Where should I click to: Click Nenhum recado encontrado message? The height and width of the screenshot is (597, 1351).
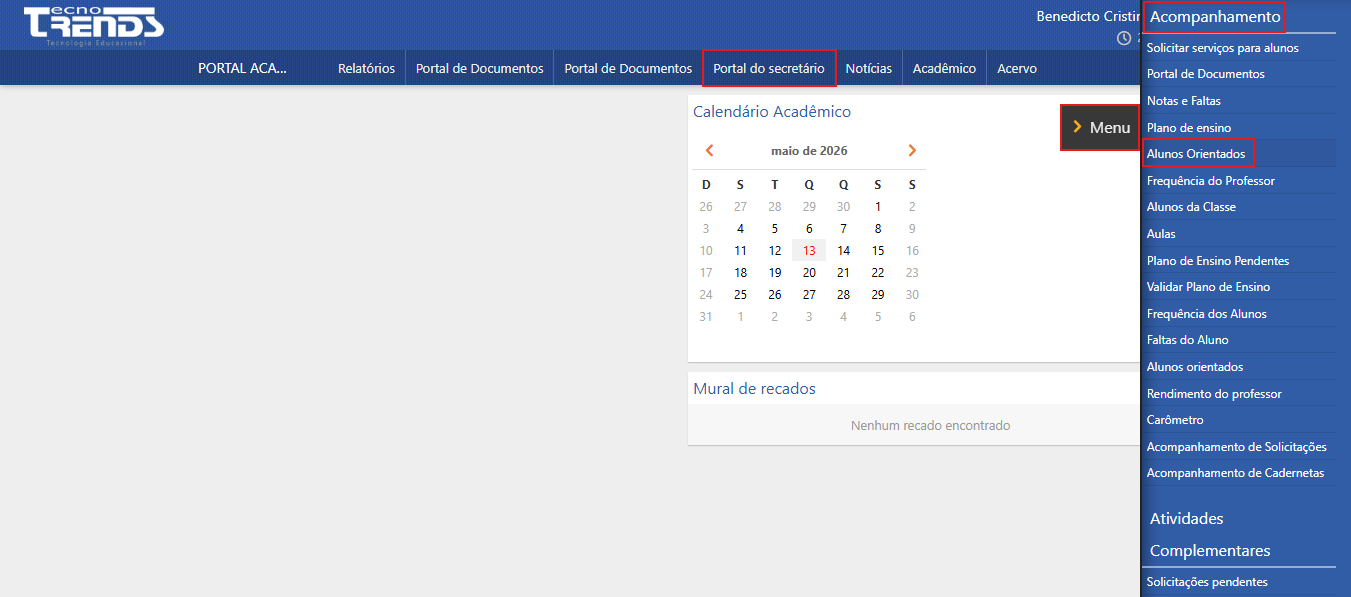click(x=930, y=426)
